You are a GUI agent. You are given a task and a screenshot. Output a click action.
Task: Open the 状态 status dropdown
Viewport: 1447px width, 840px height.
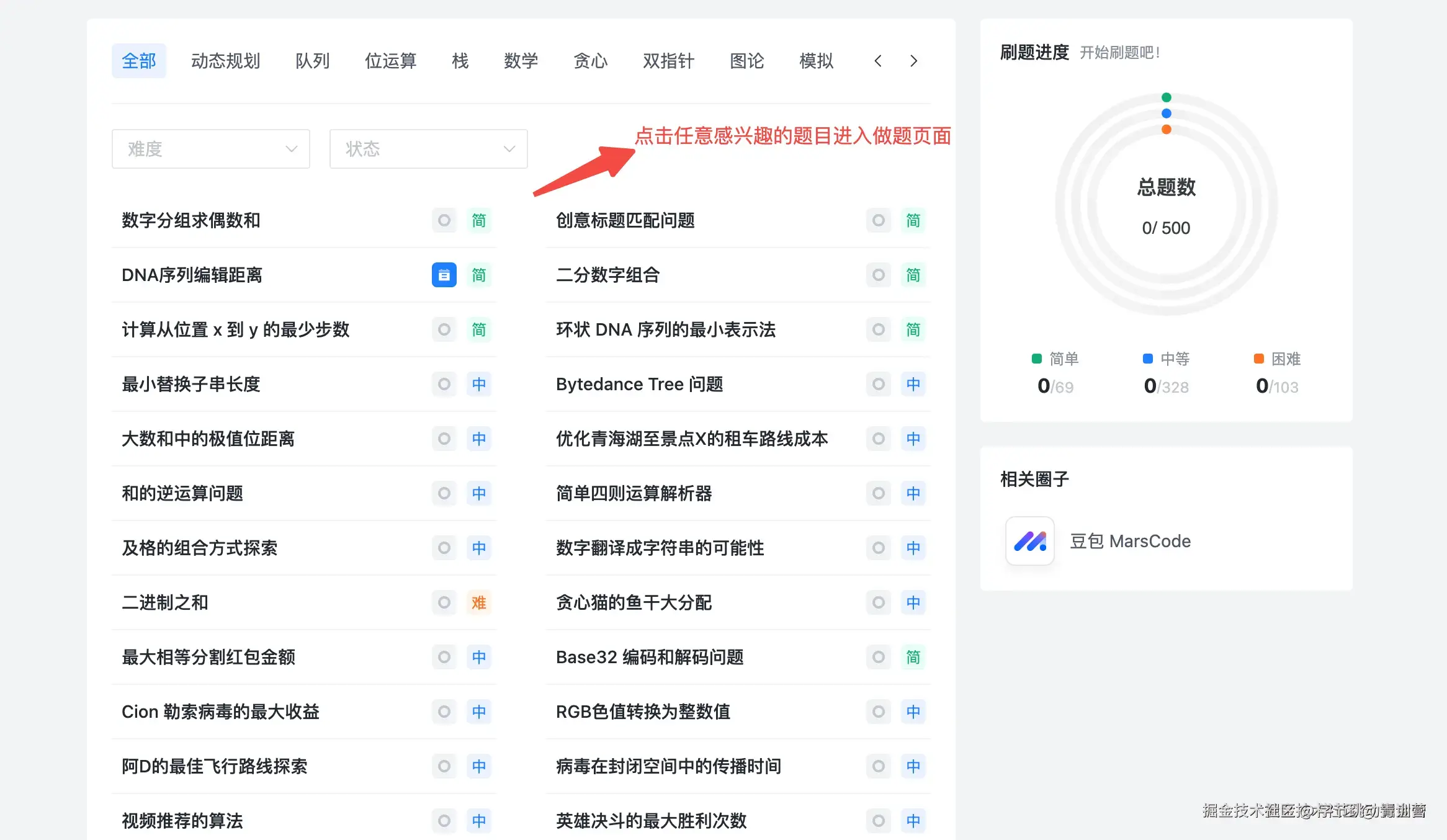(x=428, y=149)
